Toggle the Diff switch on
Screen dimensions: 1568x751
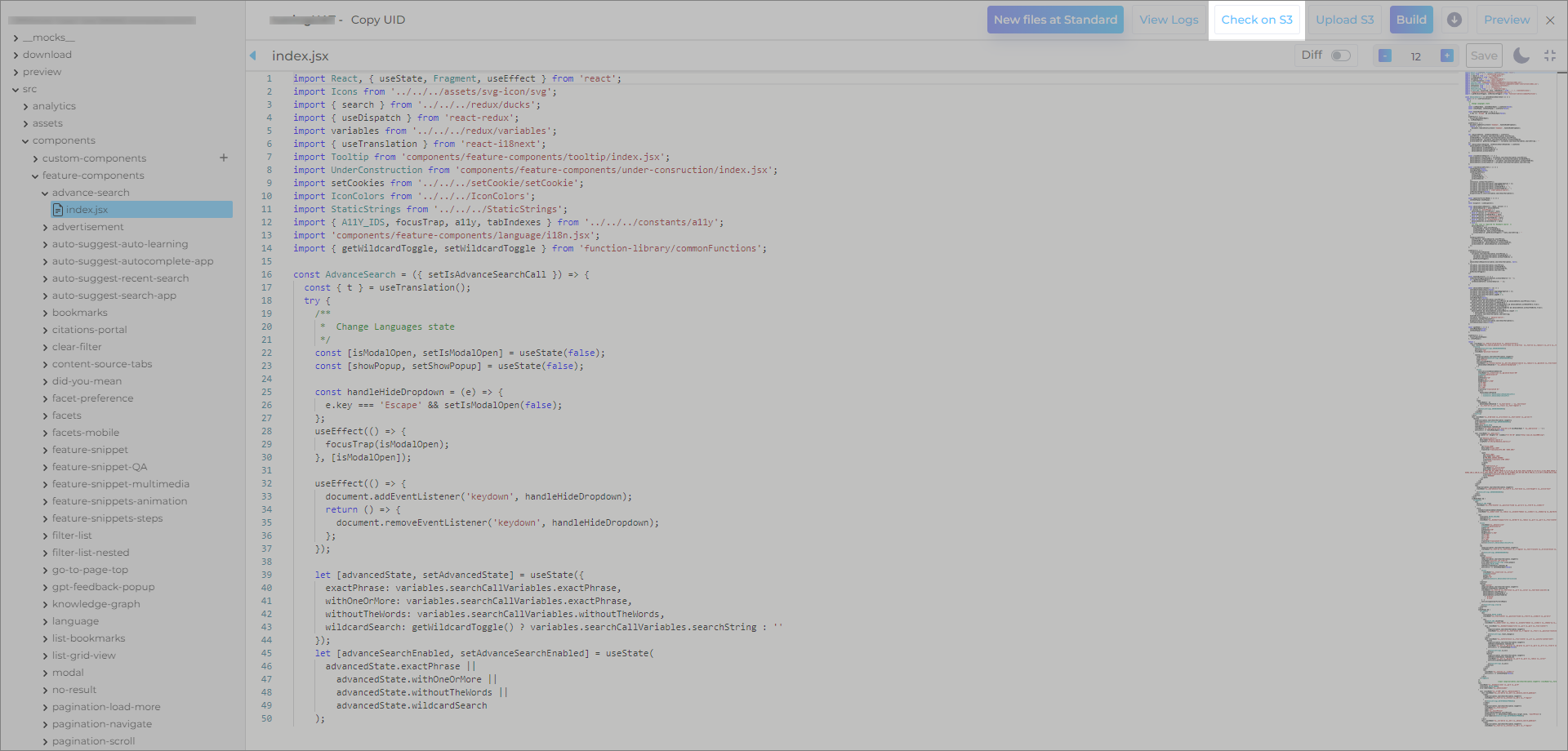(x=1340, y=56)
